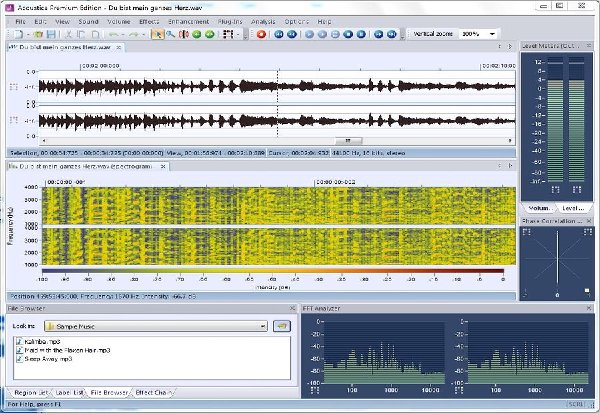Open the dropdown beside the marker grid icon
600x413 pixels.
[238, 35]
